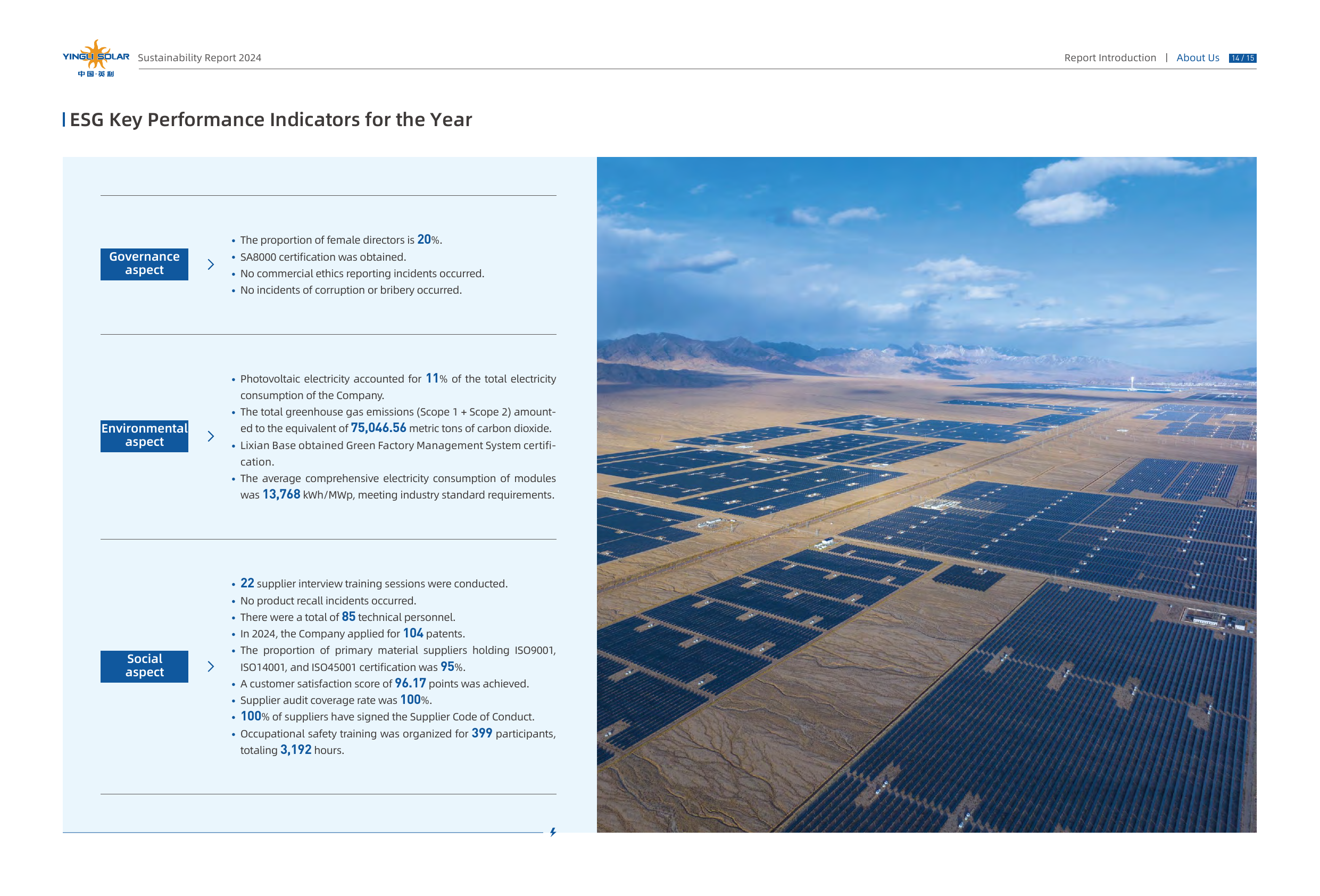Click the female directors 20% line
The image size is (1320, 896).
tap(341, 240)
